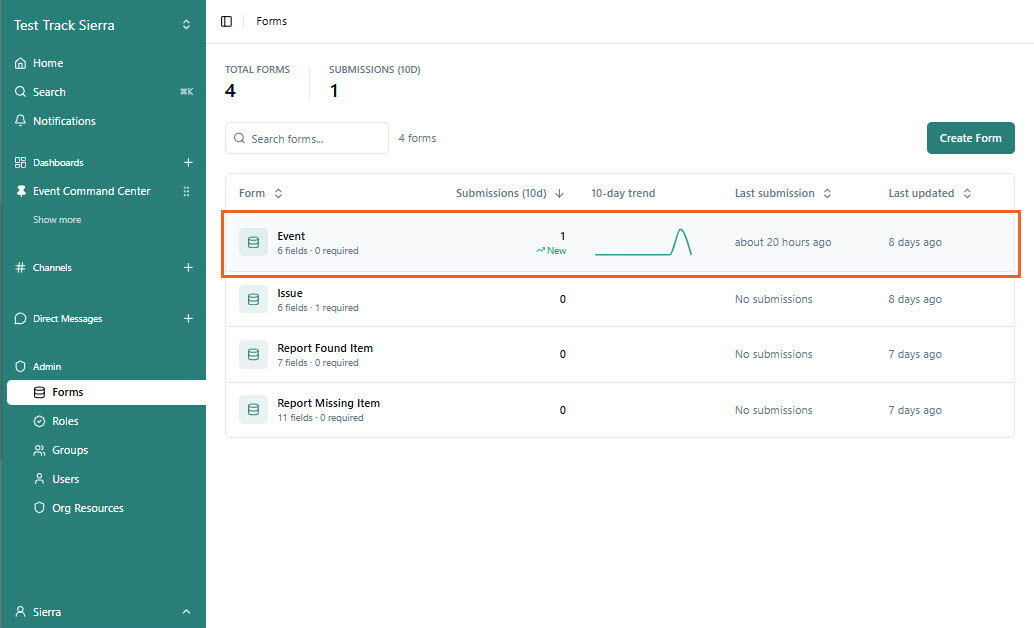Click the TOTAL FORMS stat
This screenshot has width=1034, height=628.
tap(257, 82)
